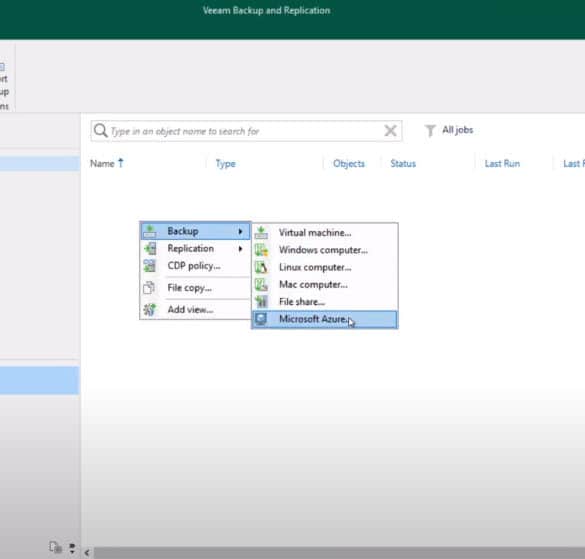Click the All jobs filter funnel icon
The width and height of the screenshot is (585, 559).
tap(430, 131)
